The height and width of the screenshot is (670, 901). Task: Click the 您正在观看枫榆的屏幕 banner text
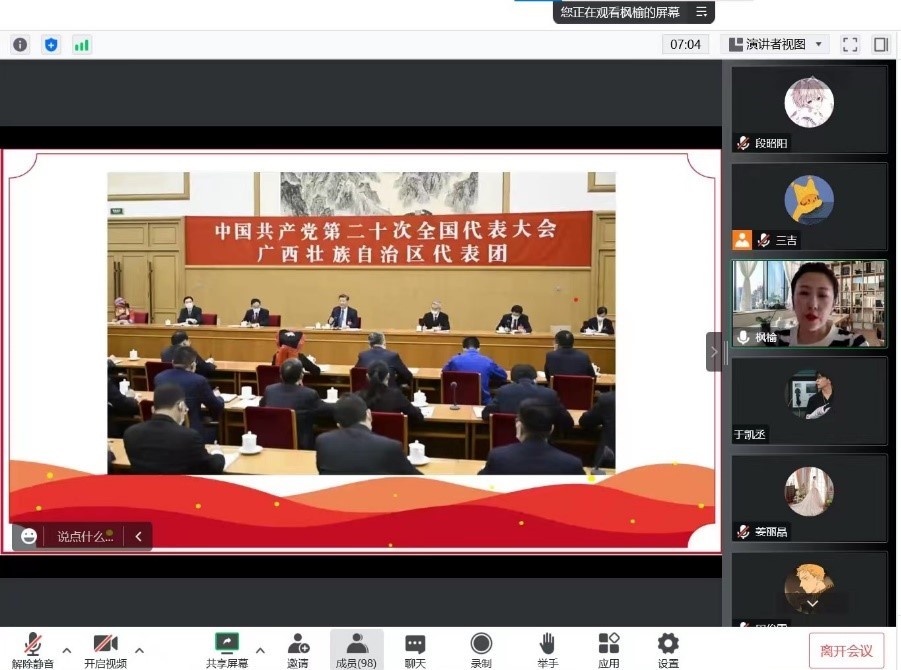[620, 12]
